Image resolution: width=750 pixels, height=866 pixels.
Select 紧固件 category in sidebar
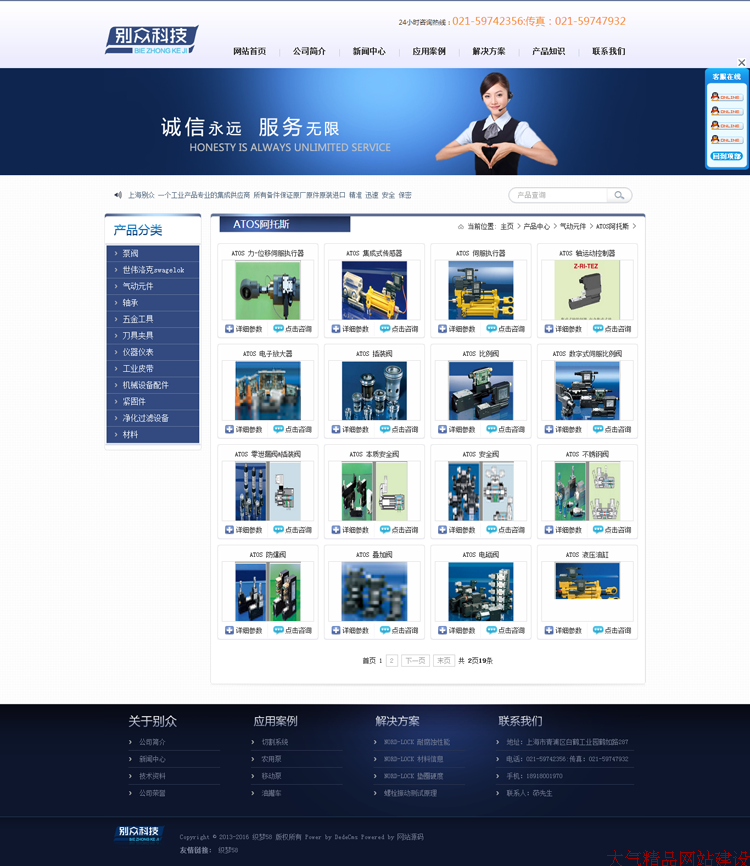[x=152, y=402]
